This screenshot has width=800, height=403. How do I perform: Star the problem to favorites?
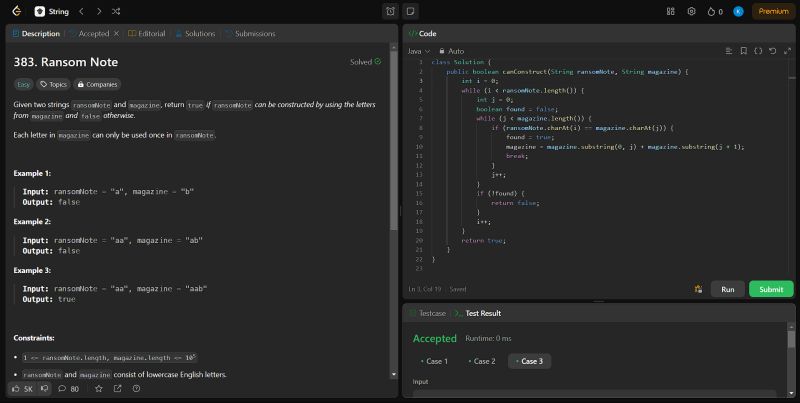click(x=98, y=388)
